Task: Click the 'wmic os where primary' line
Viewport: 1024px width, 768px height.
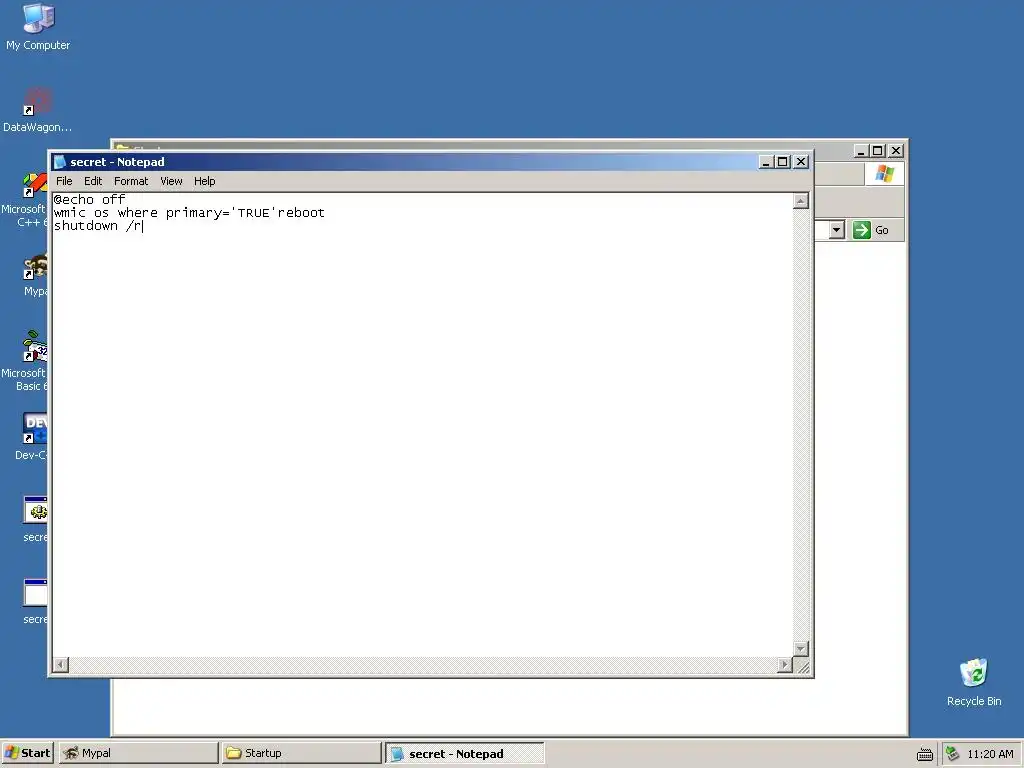Action: coord(189,213)
